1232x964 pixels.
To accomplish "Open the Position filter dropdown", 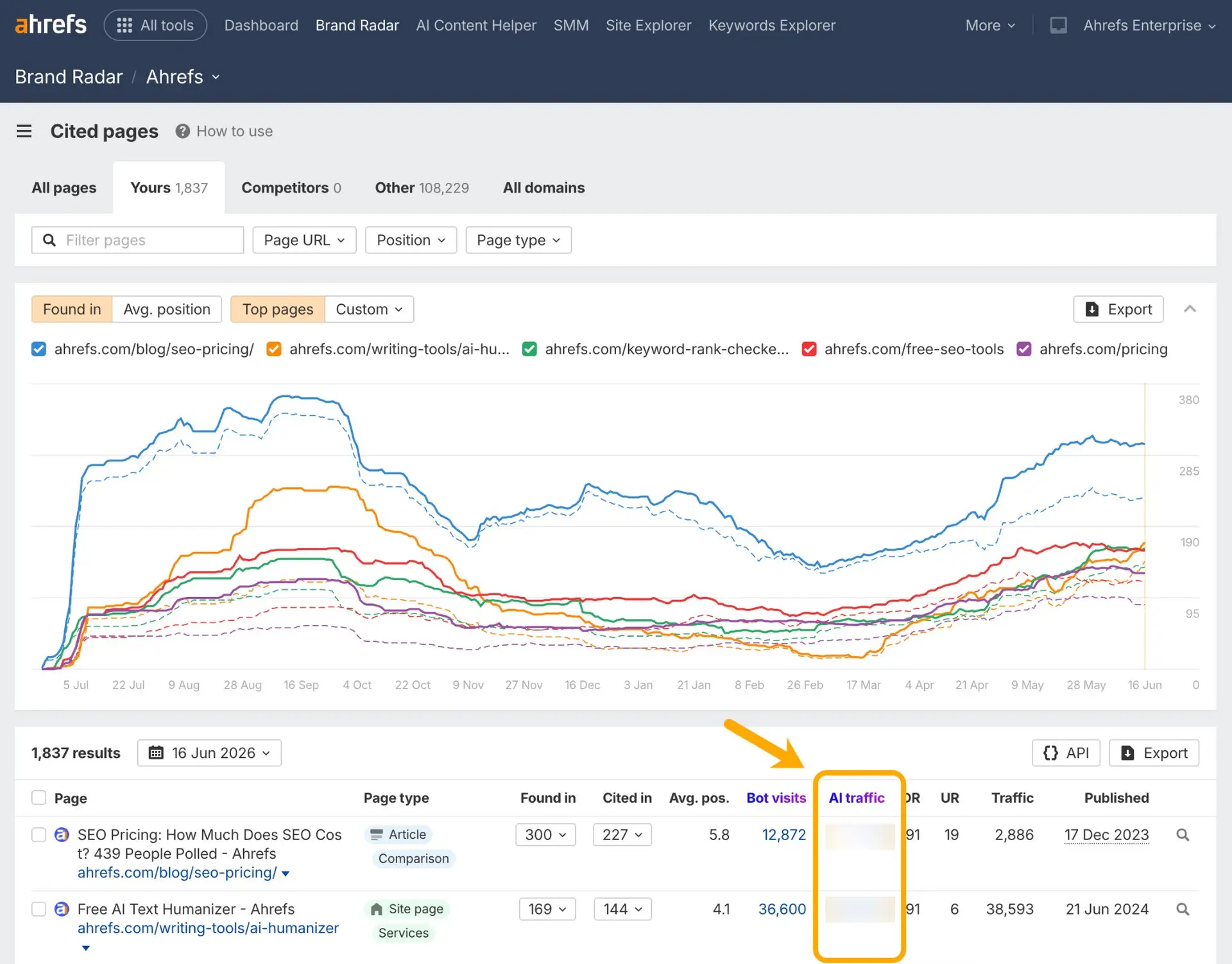I will (x=411, y=240).
